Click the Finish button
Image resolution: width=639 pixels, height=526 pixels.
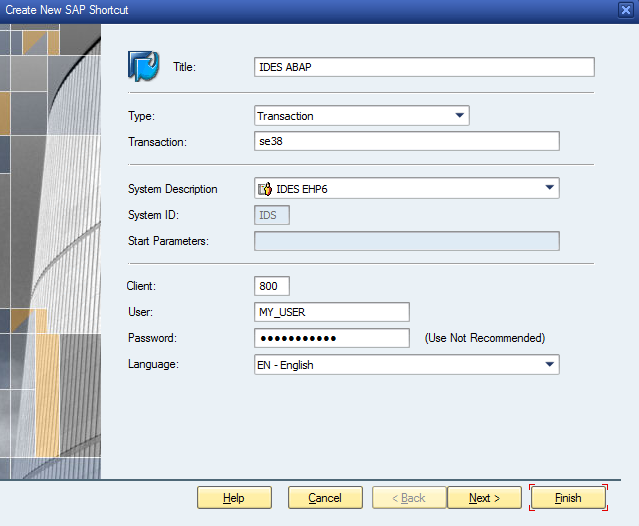(x=568, y=497)
